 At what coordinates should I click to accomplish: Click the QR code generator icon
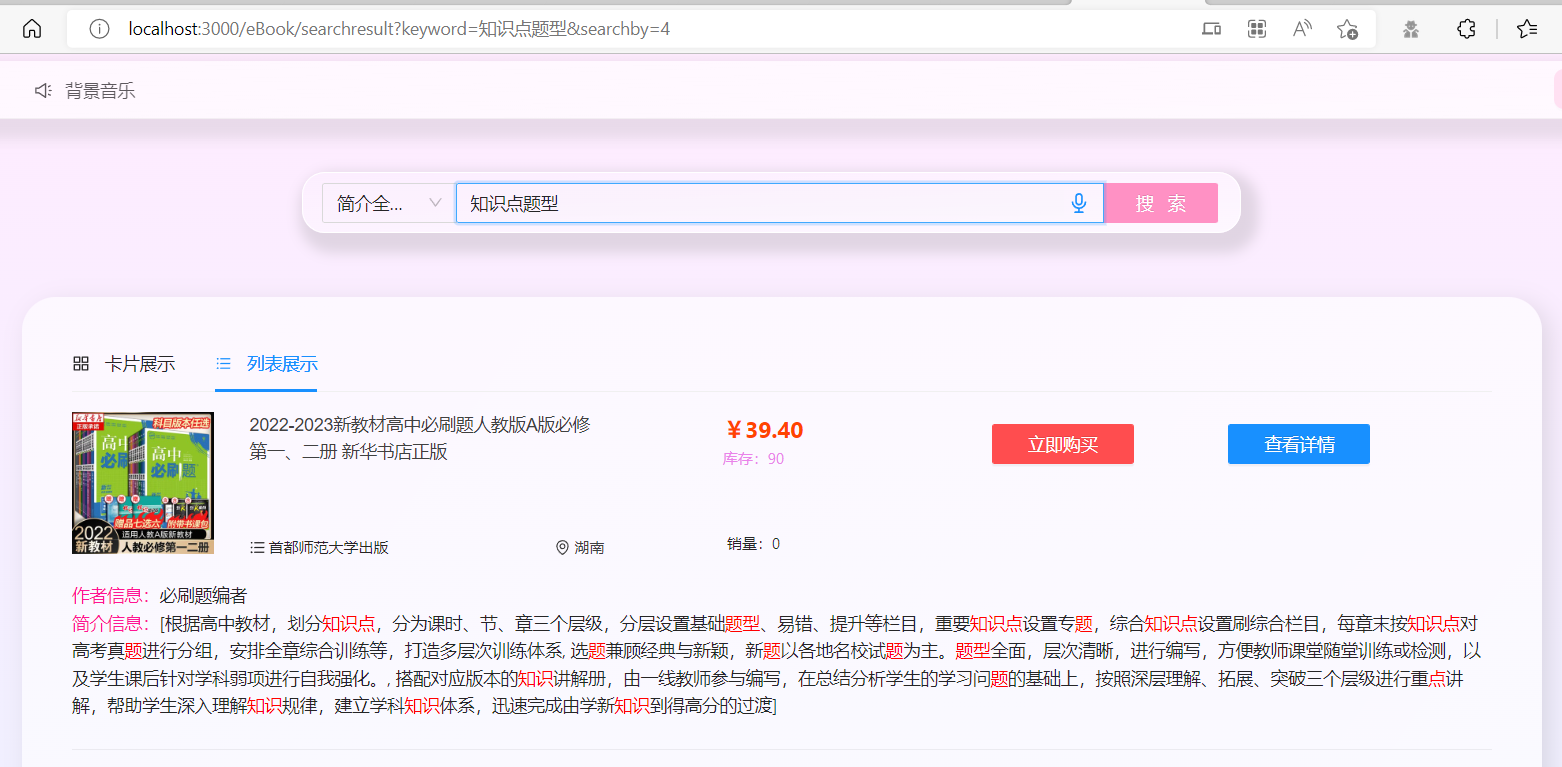(1257, 29)
